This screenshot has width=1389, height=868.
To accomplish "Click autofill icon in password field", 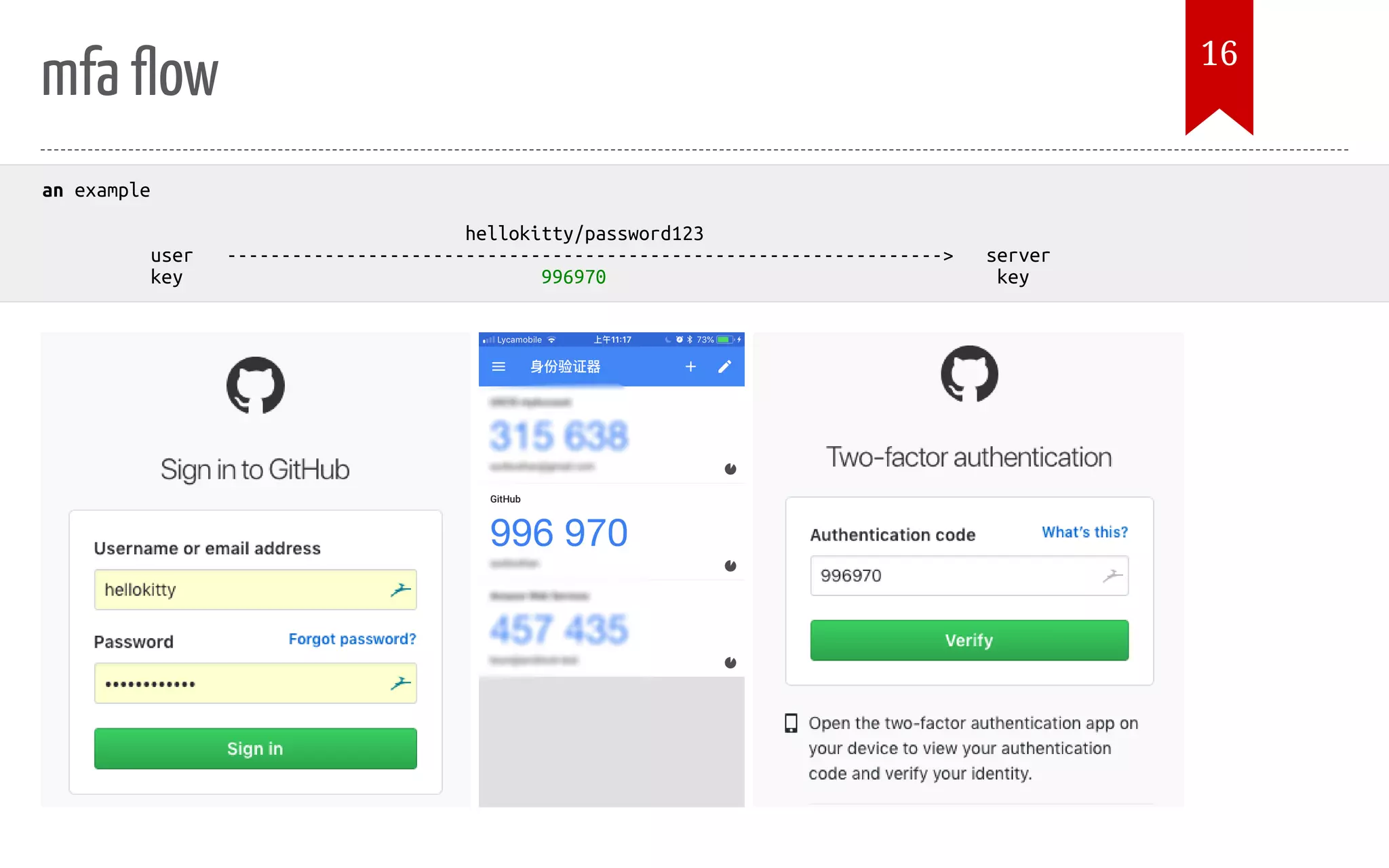I will 400,684.
